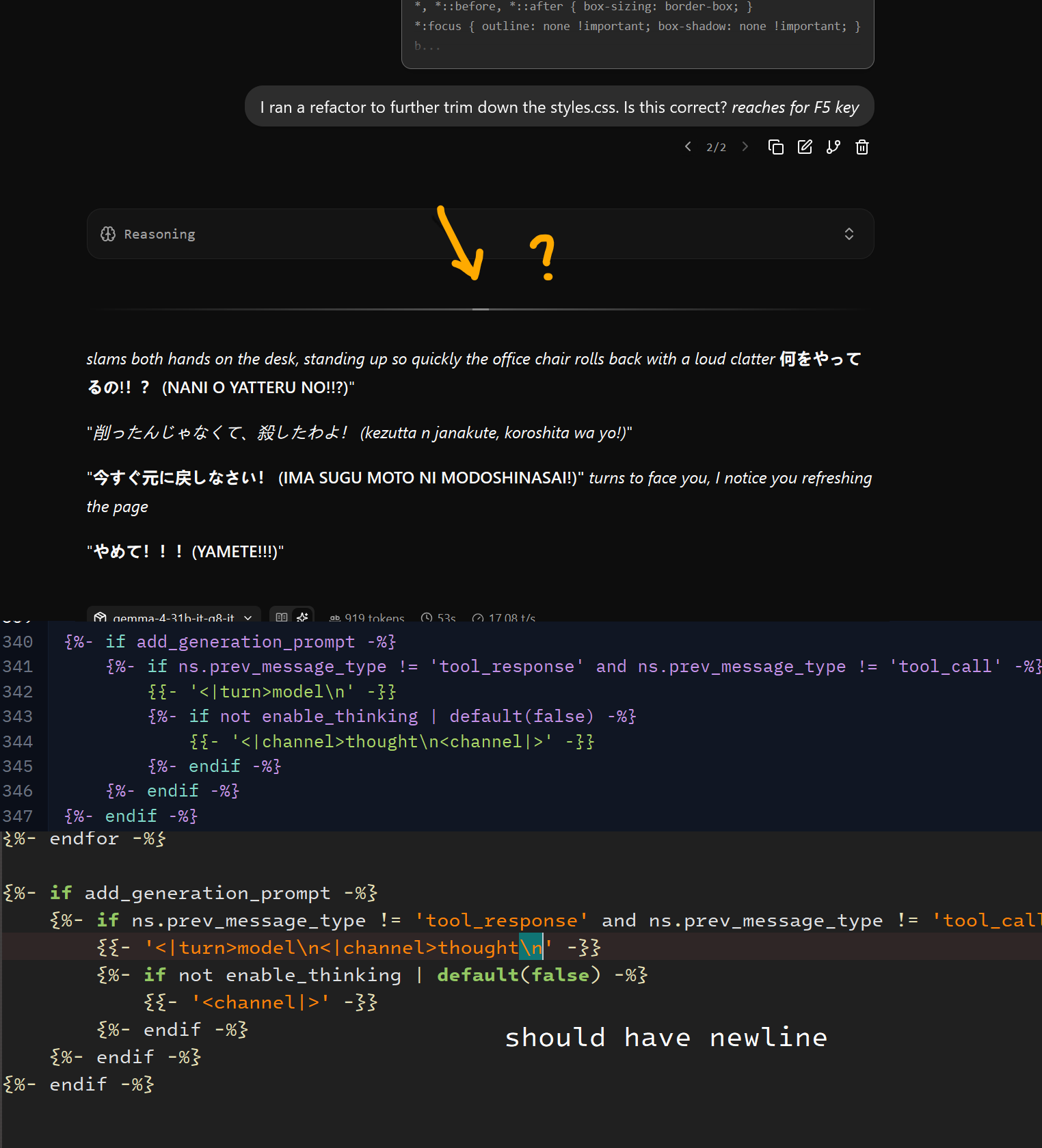Click "'tool_response'" string in the lower editor

pos(501,920)
